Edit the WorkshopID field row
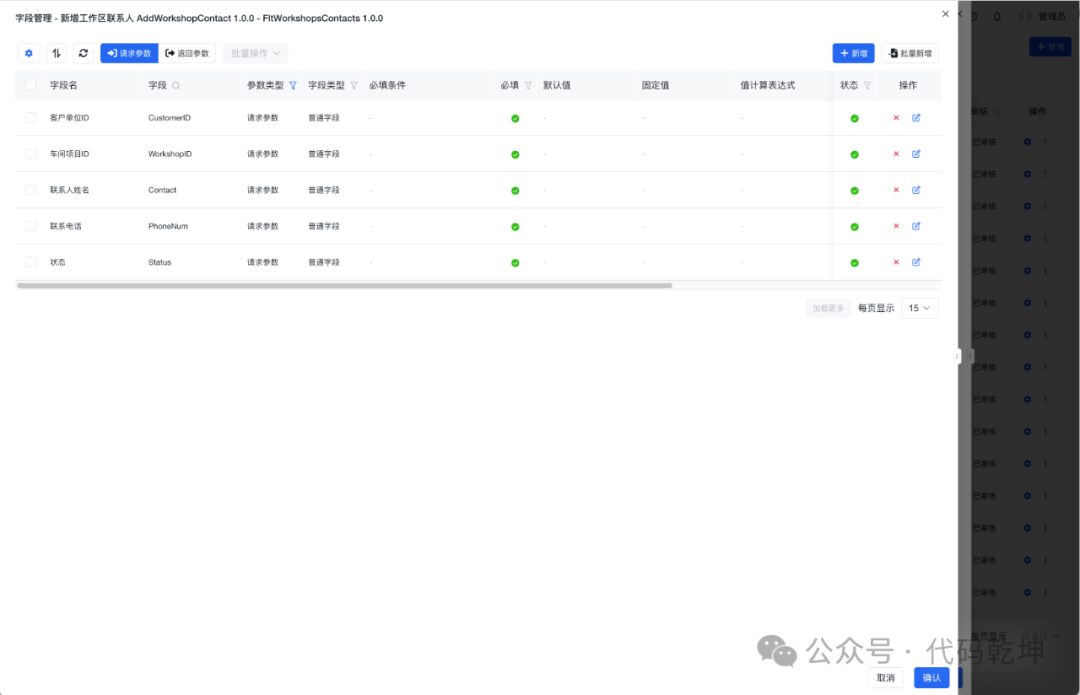 (916, 154)
